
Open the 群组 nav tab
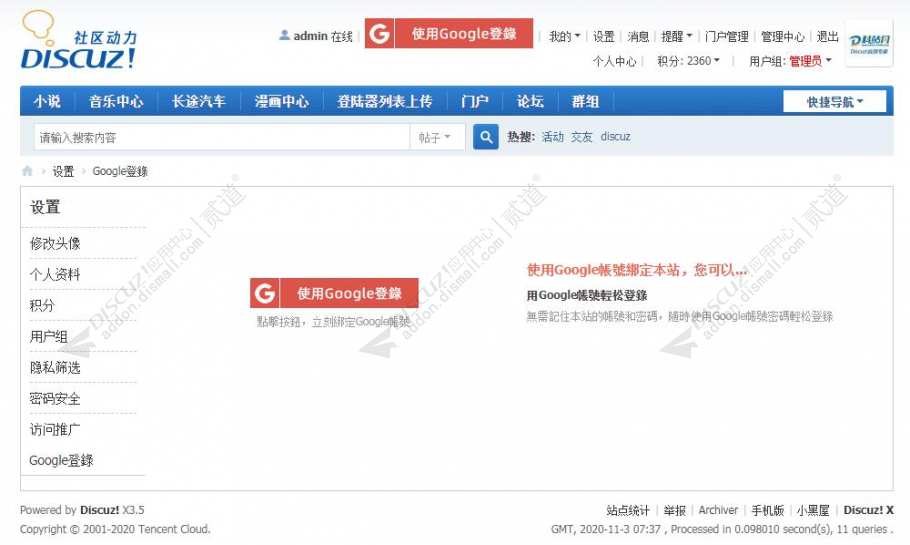(x=585, y=102)
